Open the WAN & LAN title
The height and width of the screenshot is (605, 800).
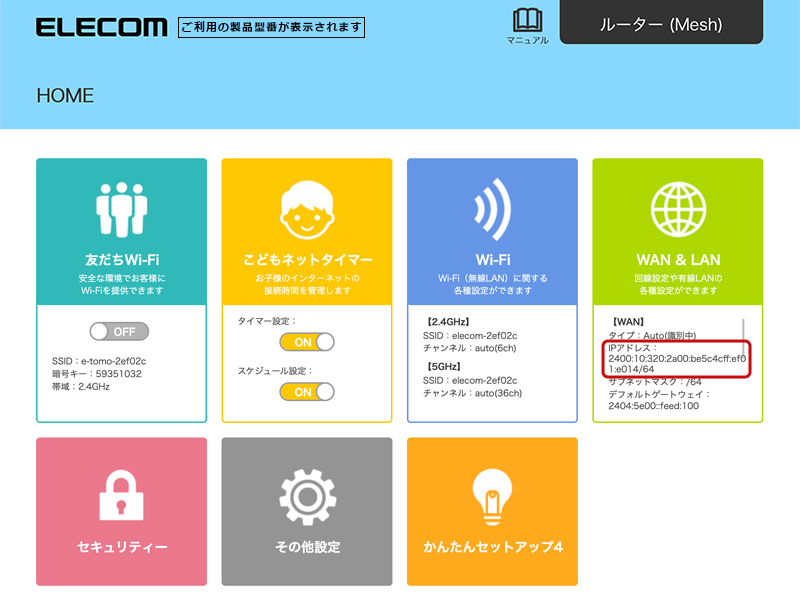pyautogui.click(x=678, y=260)
